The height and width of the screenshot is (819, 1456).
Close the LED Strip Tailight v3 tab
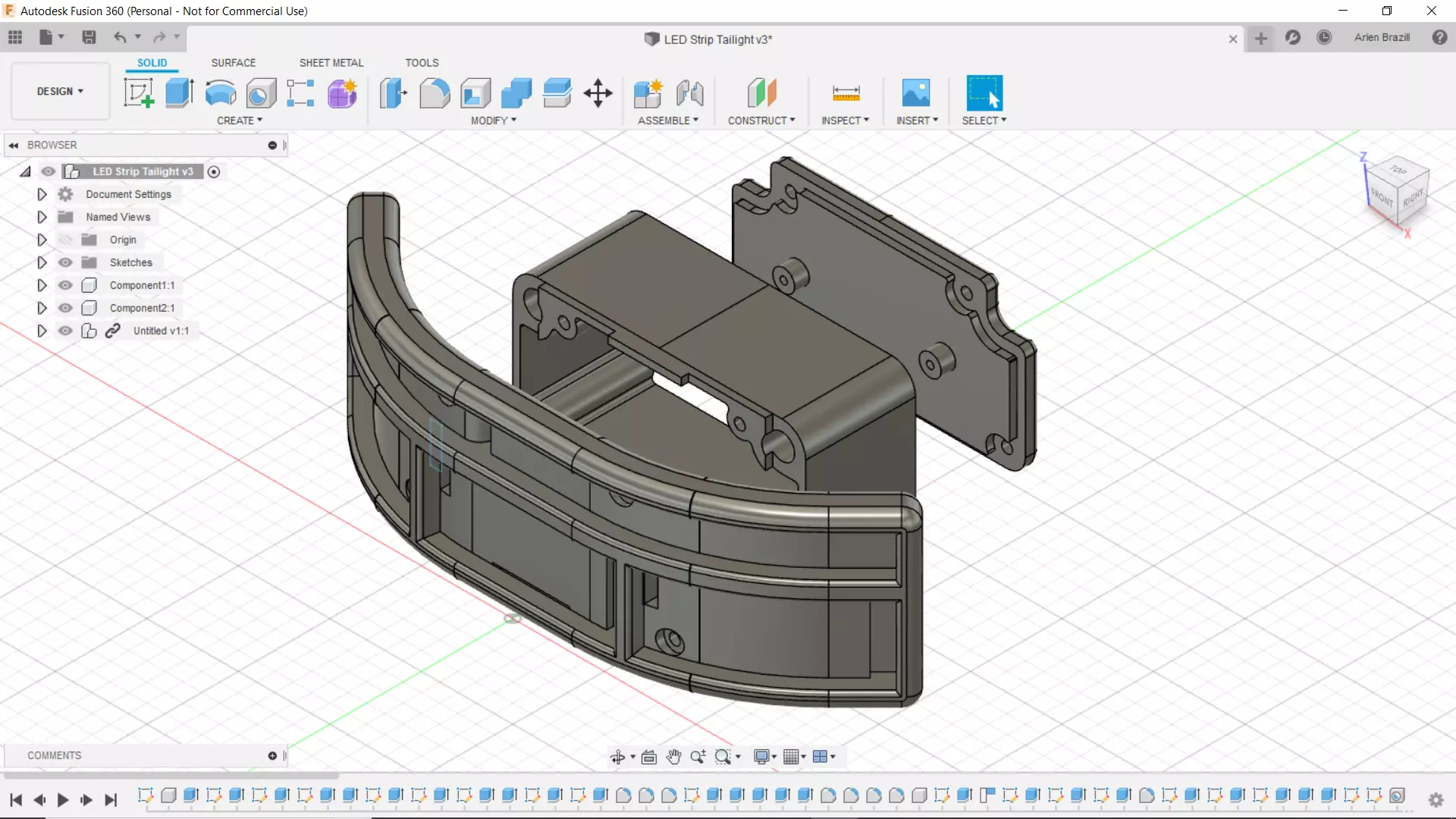coord(1233,39)
